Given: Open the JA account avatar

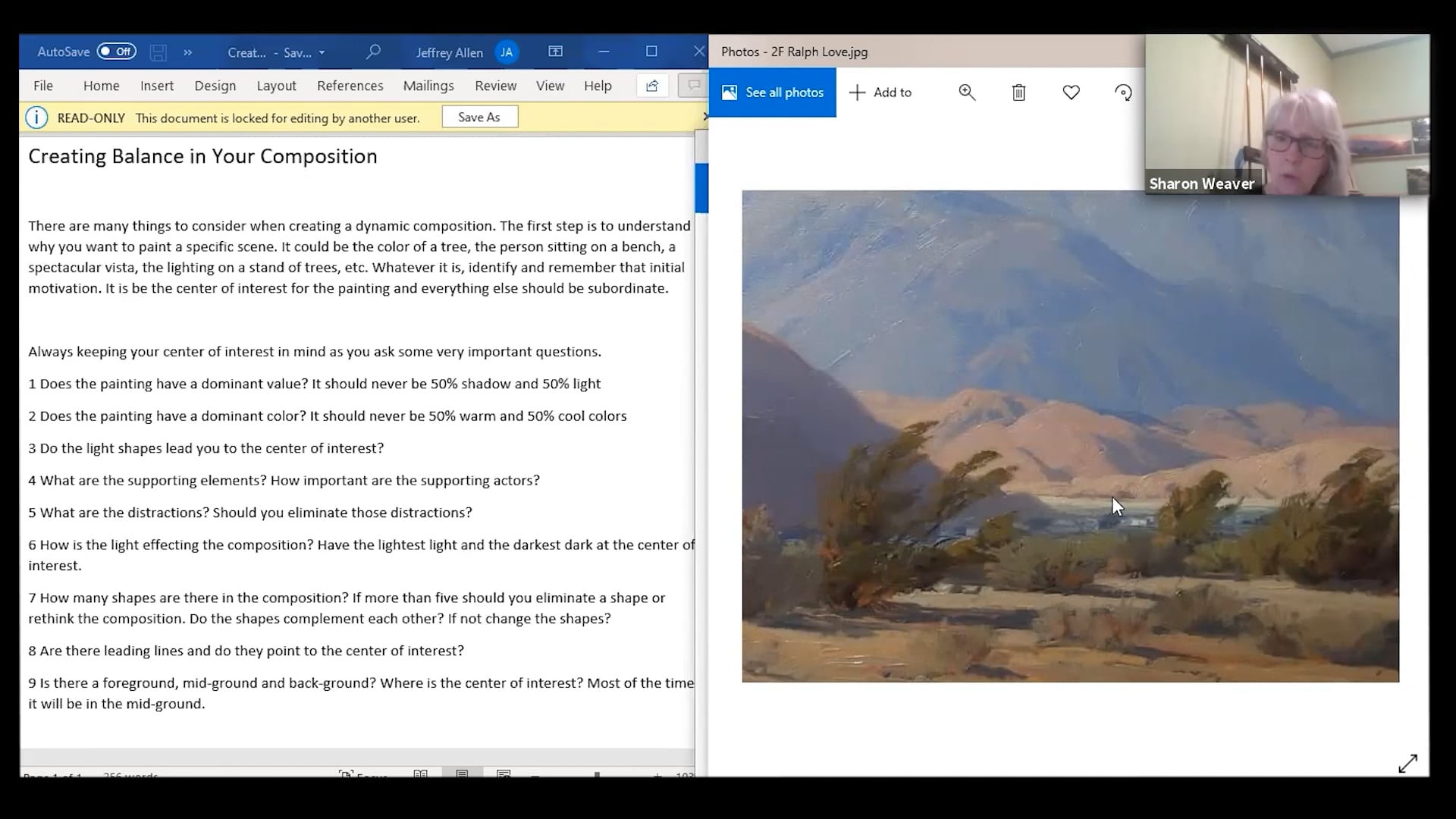Looking at the screenshot, I should (x=507, y=52).
